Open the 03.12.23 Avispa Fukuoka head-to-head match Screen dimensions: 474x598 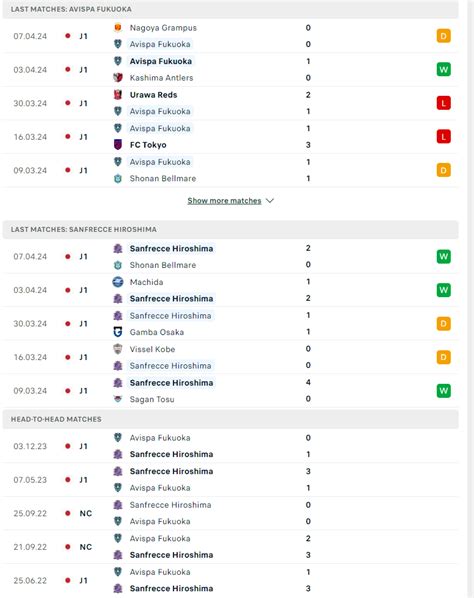pyautogui.click(x=230, y=446)
